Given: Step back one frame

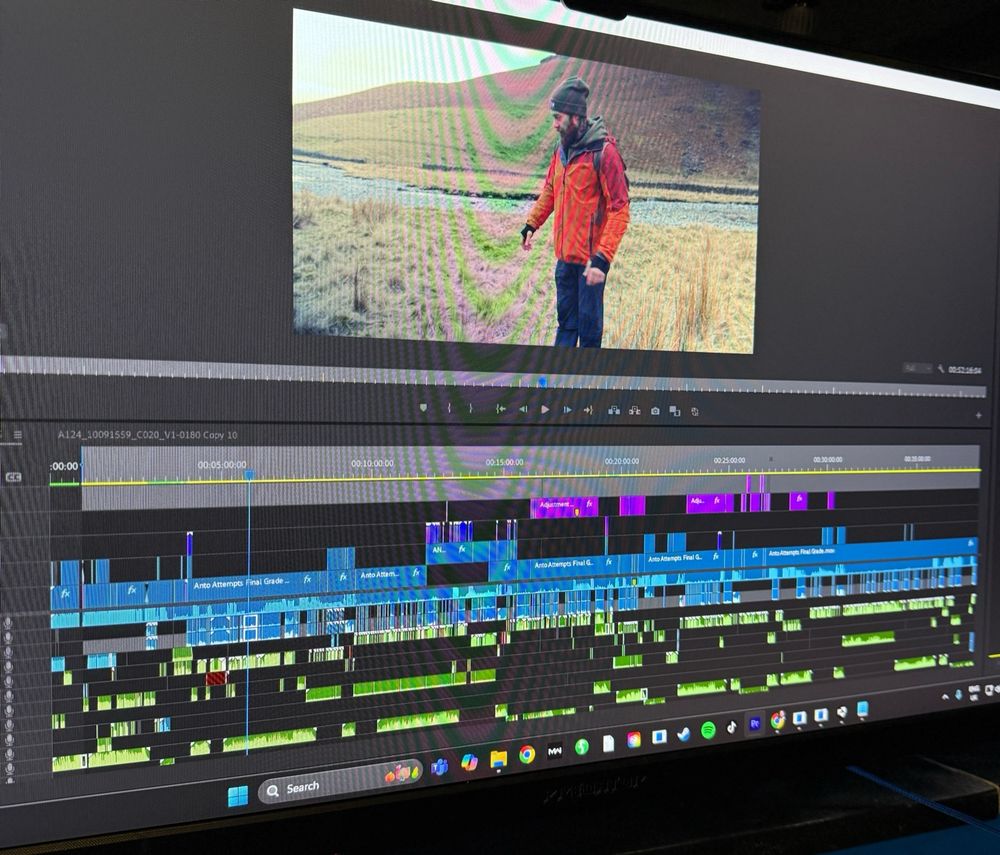Looking at the screenshot, I should tap(523, 409).
